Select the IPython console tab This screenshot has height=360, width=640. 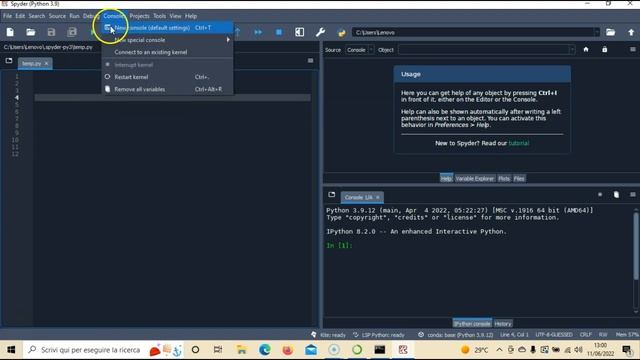coord(472,324)
